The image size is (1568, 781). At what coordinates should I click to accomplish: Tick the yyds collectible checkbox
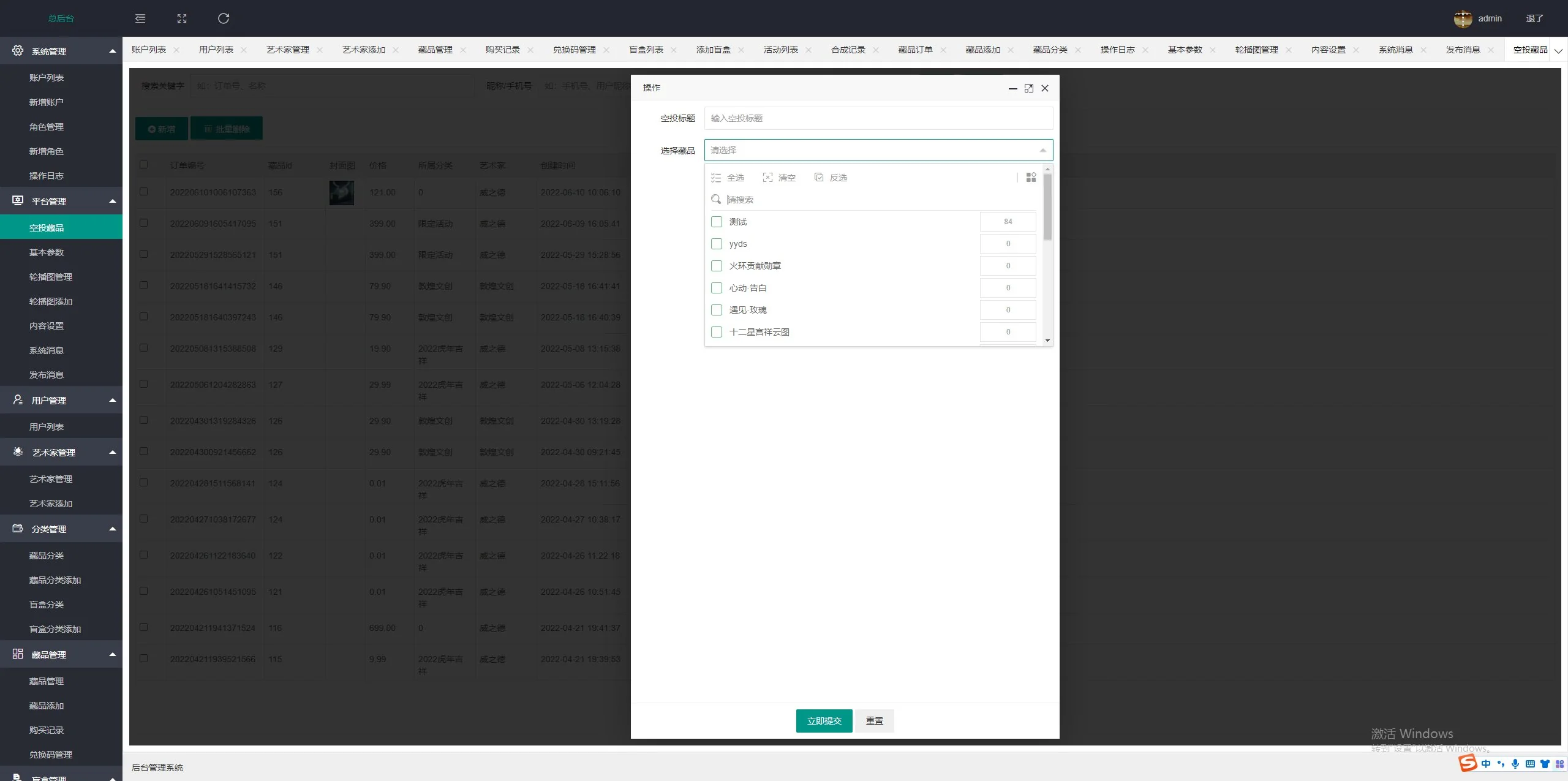tap(717, 244)
